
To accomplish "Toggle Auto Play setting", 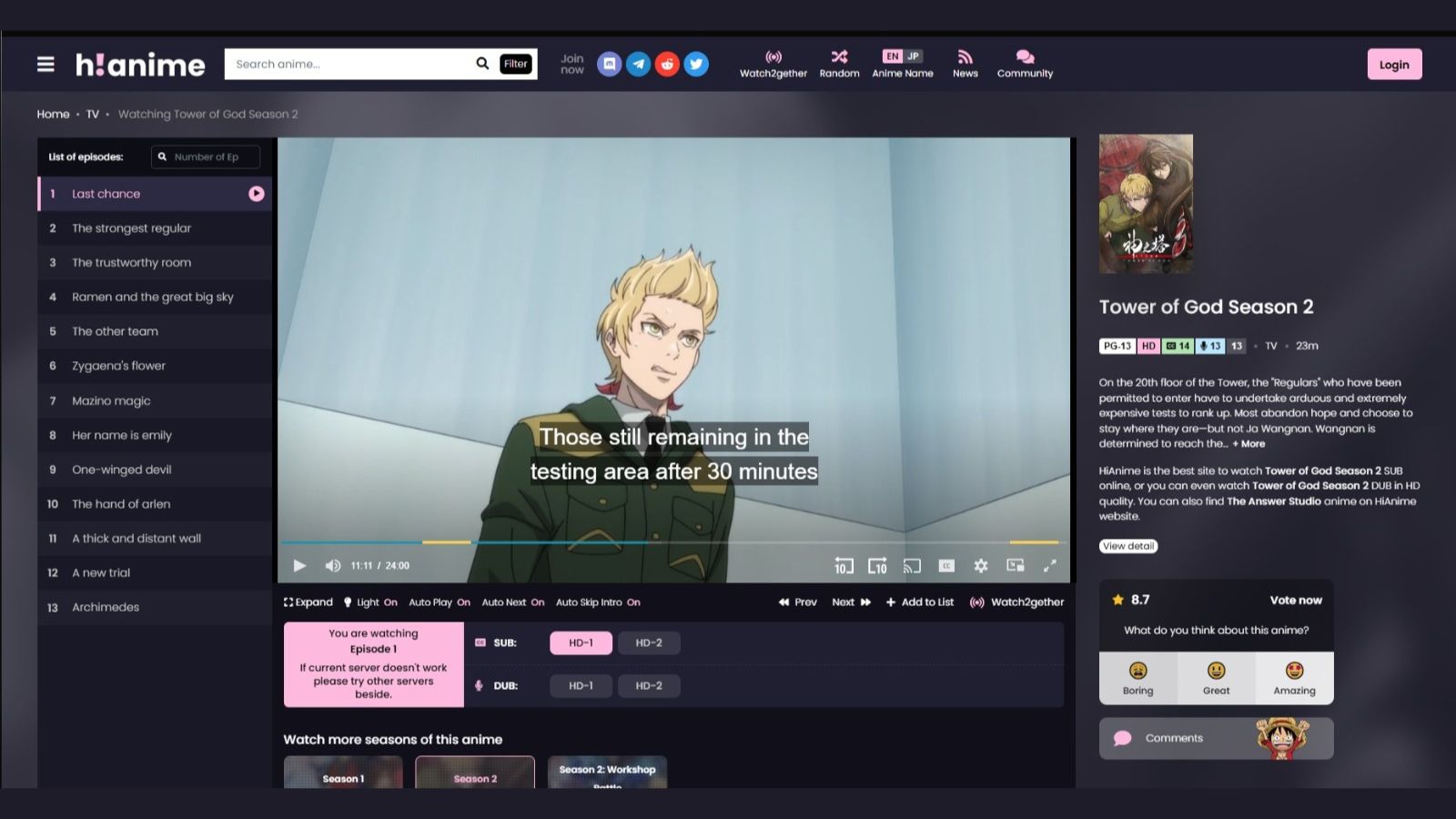I will point(439,602).
